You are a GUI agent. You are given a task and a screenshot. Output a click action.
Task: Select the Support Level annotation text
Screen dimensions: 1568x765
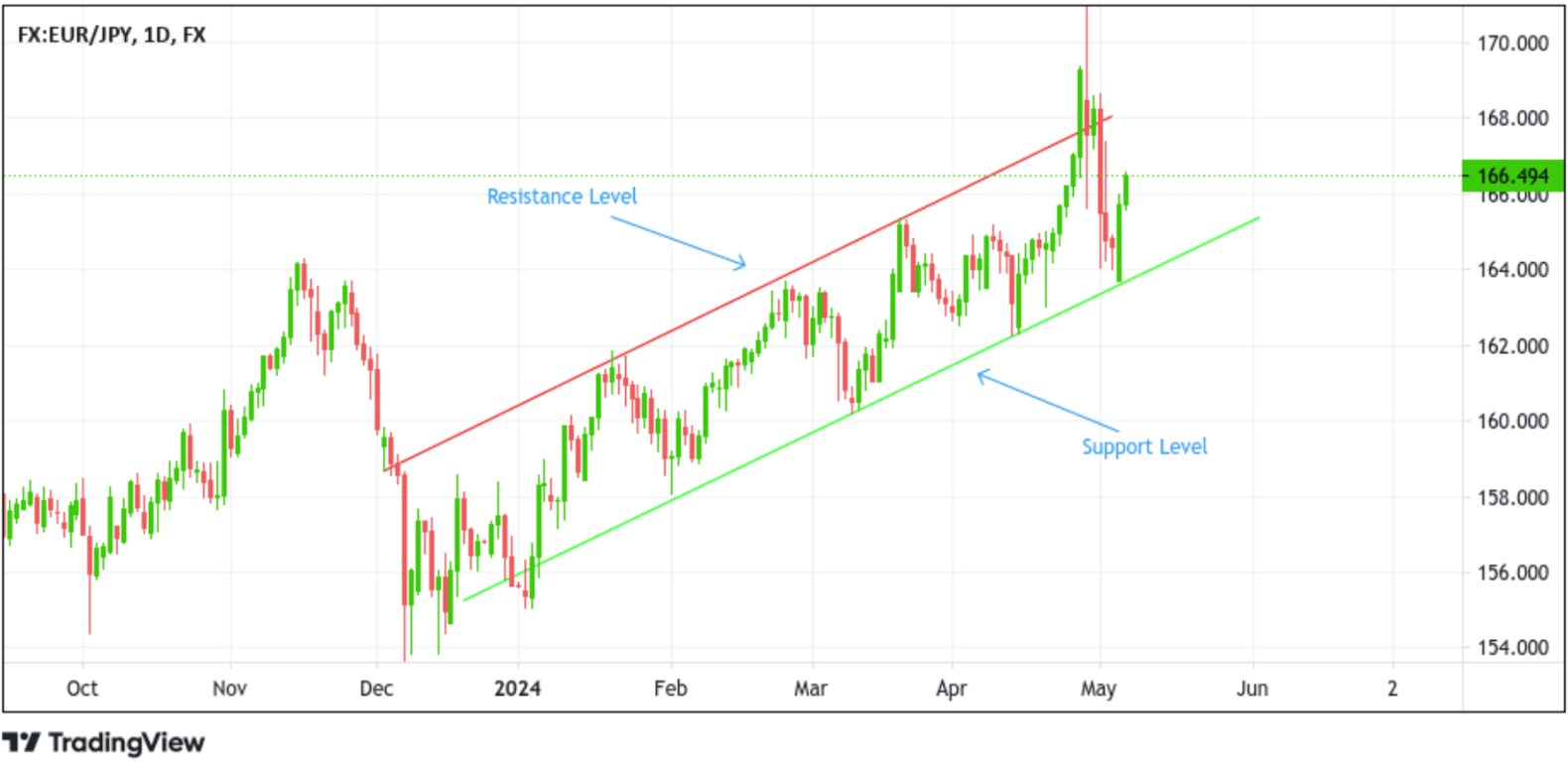[x=1144, y=446]
